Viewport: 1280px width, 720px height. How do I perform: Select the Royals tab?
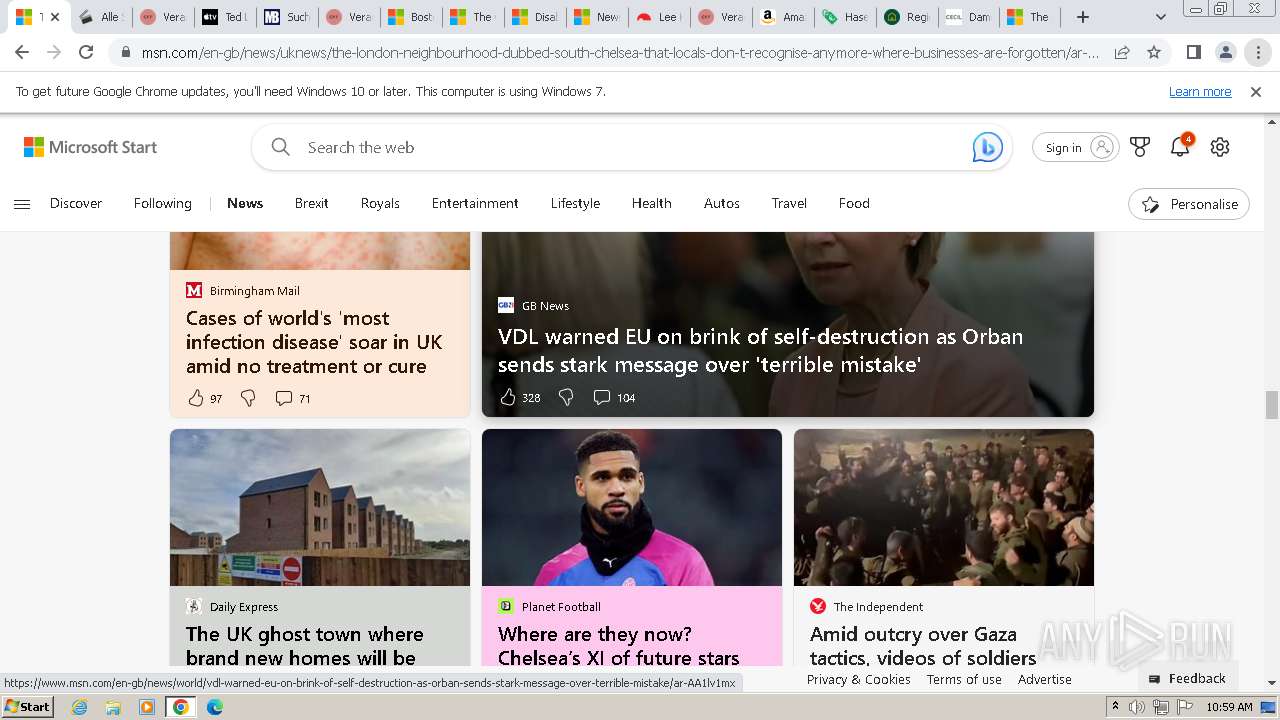(380, 203)
